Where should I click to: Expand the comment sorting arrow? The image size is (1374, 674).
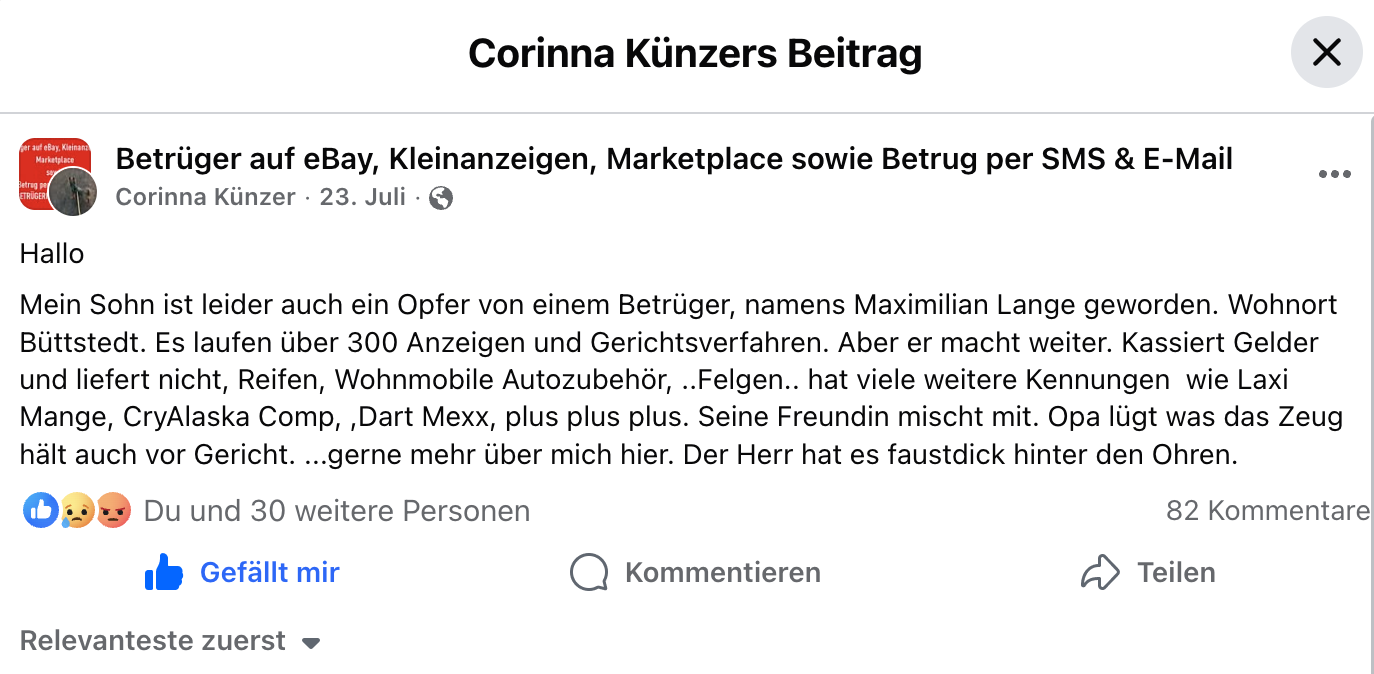tap(311, 643)
